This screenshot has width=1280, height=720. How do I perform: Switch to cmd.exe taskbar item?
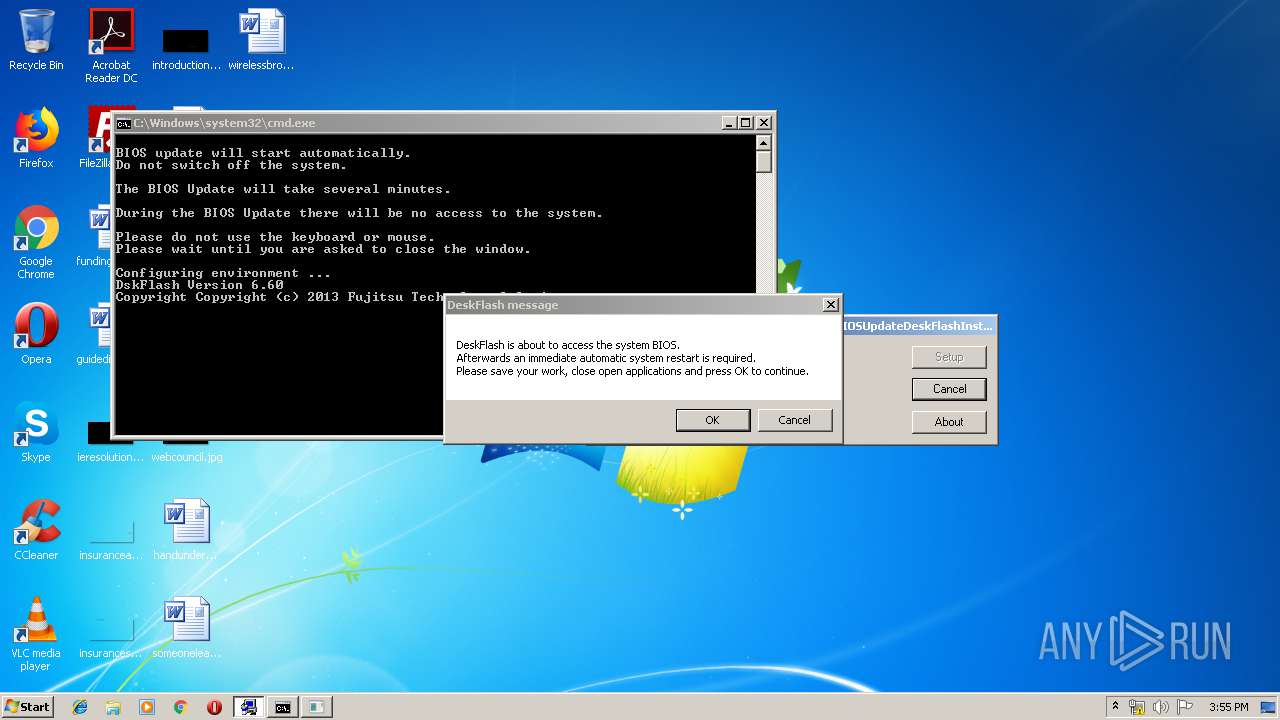283,707
